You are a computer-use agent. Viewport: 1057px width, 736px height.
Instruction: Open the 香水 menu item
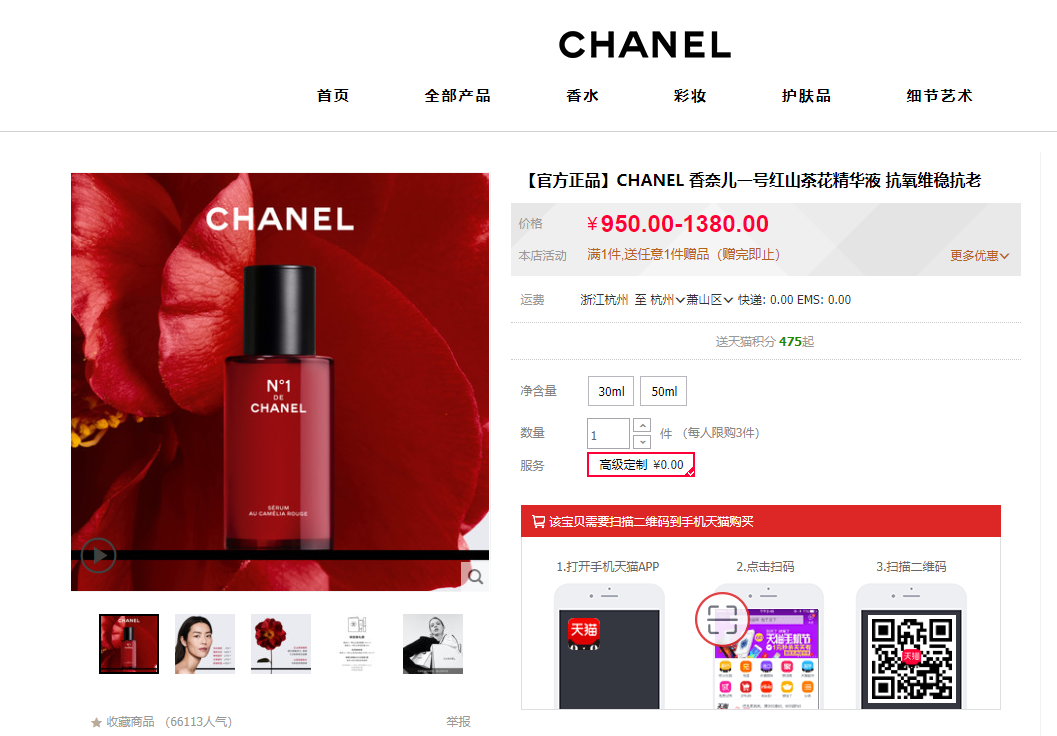coord(582,96)
